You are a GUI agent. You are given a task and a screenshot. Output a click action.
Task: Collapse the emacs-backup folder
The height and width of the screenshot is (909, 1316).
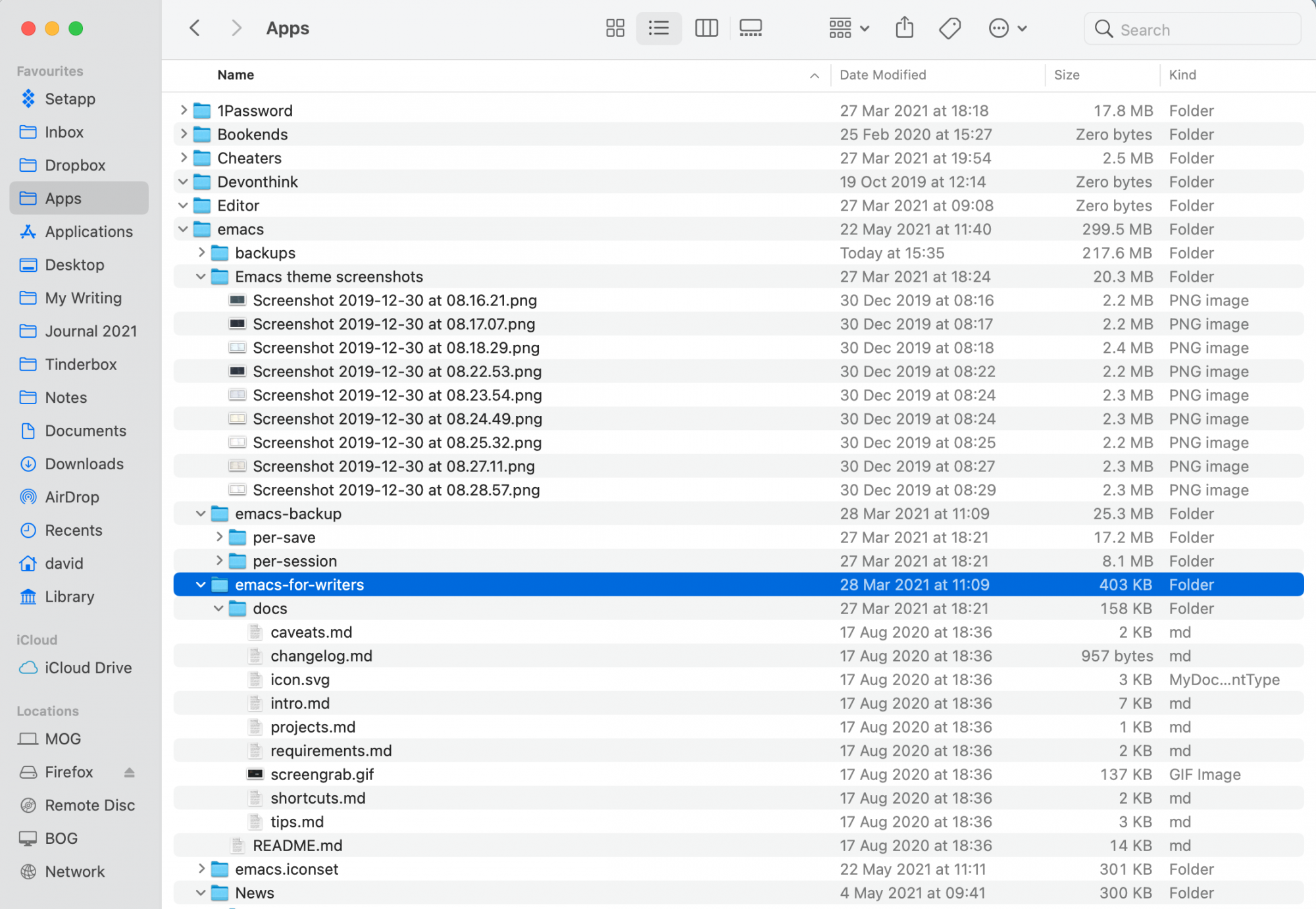[201, 513]
